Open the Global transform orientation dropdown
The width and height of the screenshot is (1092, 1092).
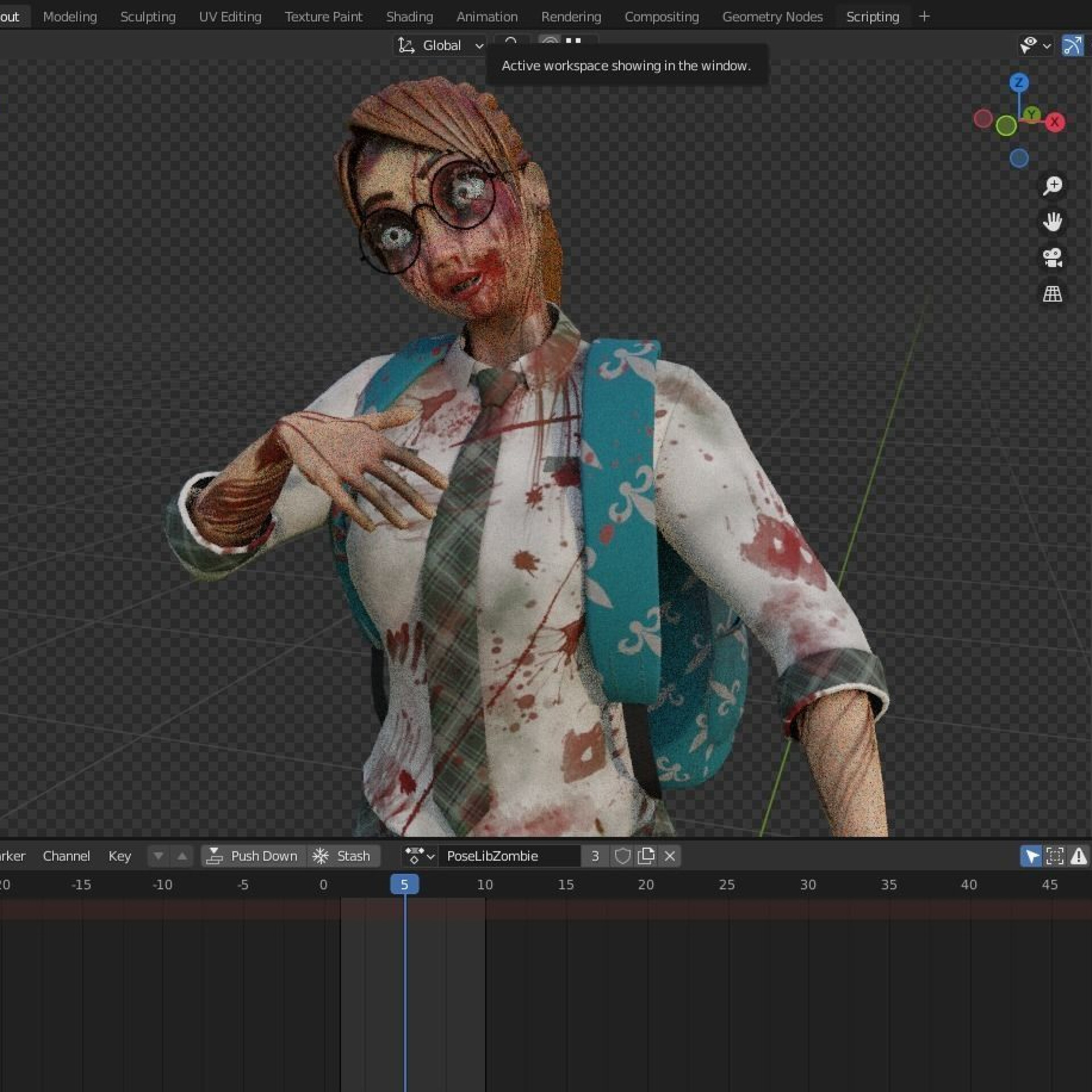[x=441, y=45]
